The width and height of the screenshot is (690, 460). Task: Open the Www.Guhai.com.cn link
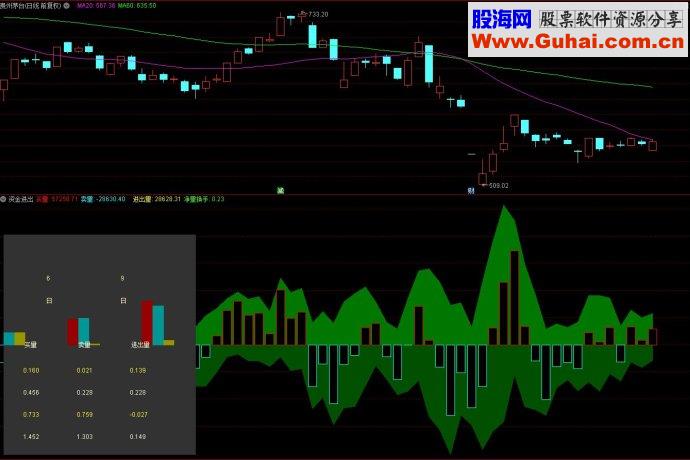[578, 42]
